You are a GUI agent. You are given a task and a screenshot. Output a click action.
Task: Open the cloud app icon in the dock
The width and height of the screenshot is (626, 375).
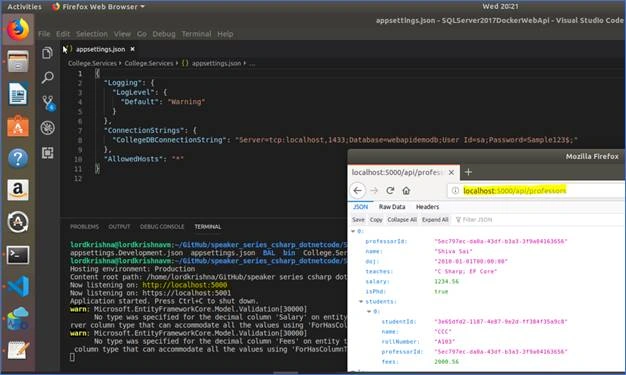[18, 318]
